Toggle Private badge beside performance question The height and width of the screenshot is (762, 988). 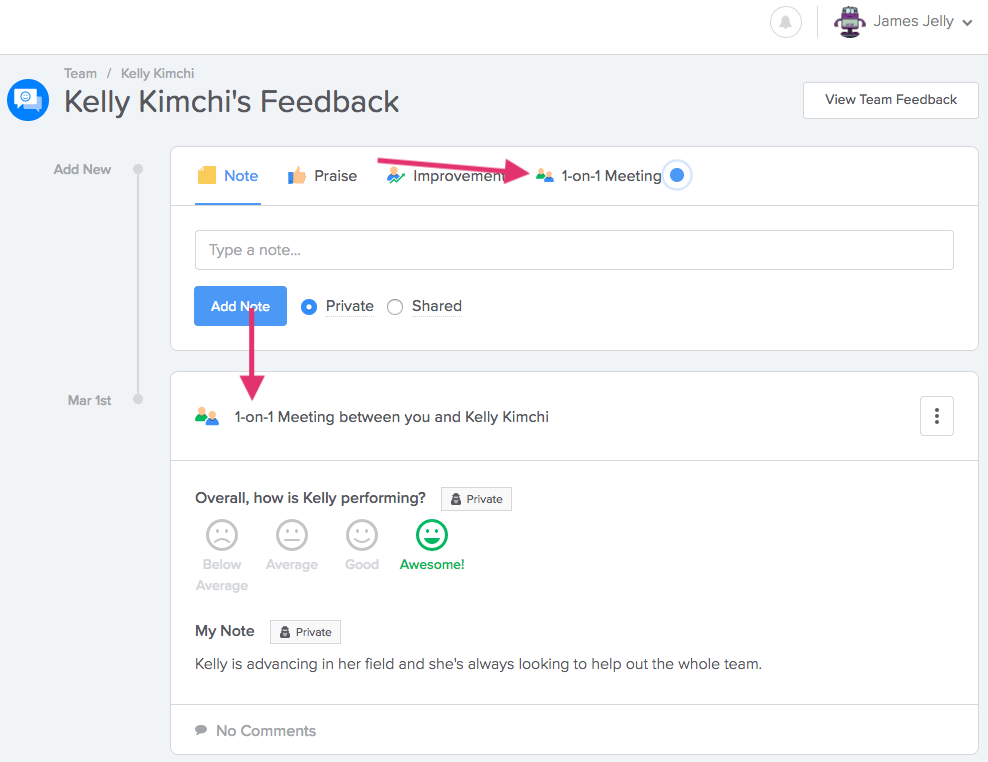tap(476, 499)
